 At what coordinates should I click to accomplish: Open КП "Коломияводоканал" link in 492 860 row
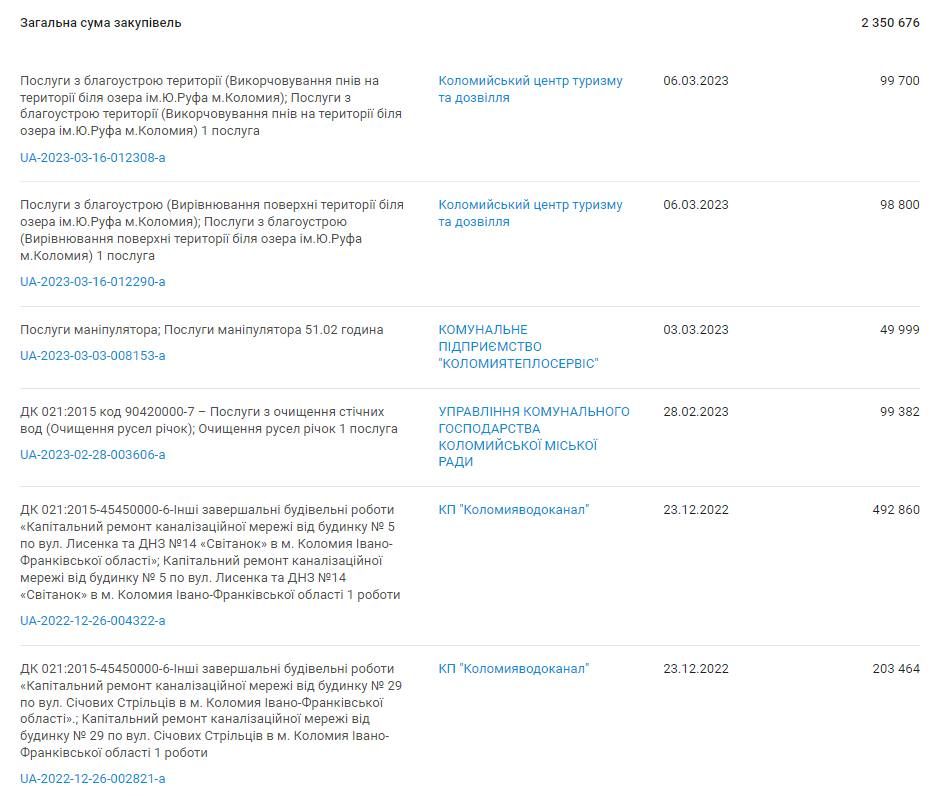click(x=514, y=510)
